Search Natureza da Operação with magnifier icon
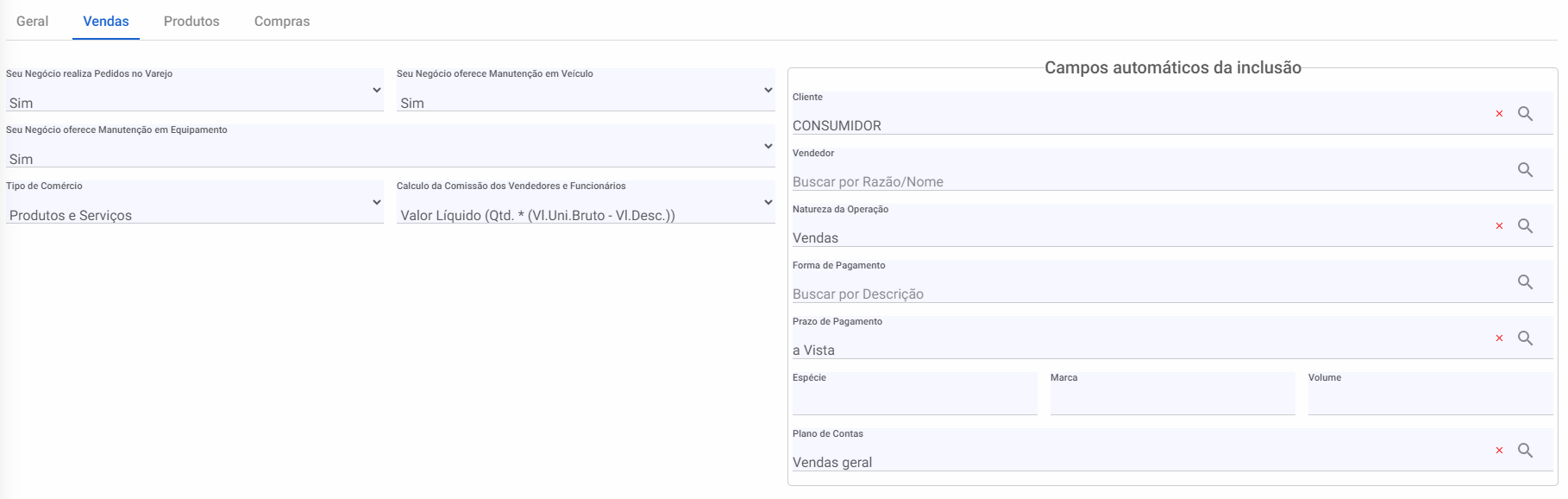This screenshot has height=499, width=1568. (x=1525, y=226)
